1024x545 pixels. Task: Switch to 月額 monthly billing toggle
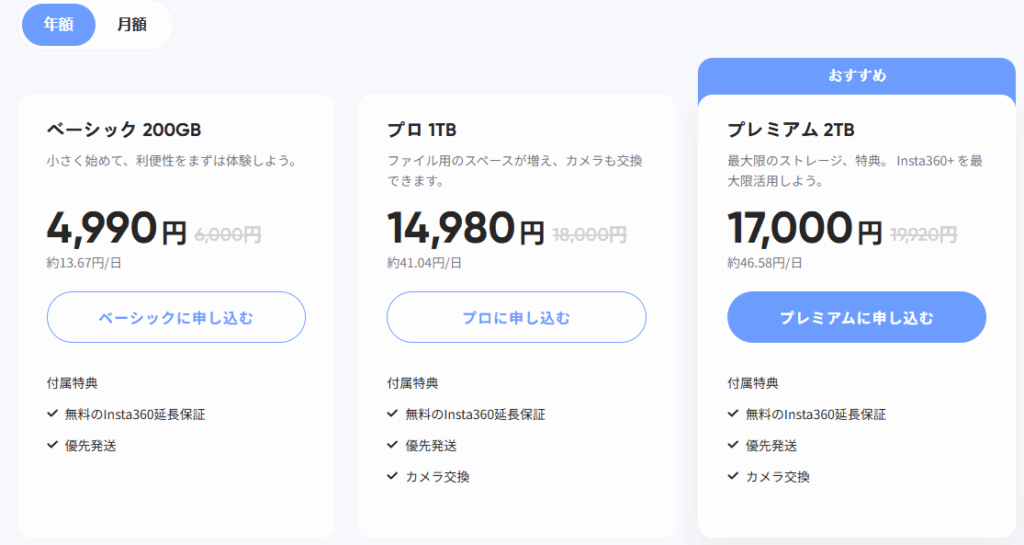[x=132, y=25]
